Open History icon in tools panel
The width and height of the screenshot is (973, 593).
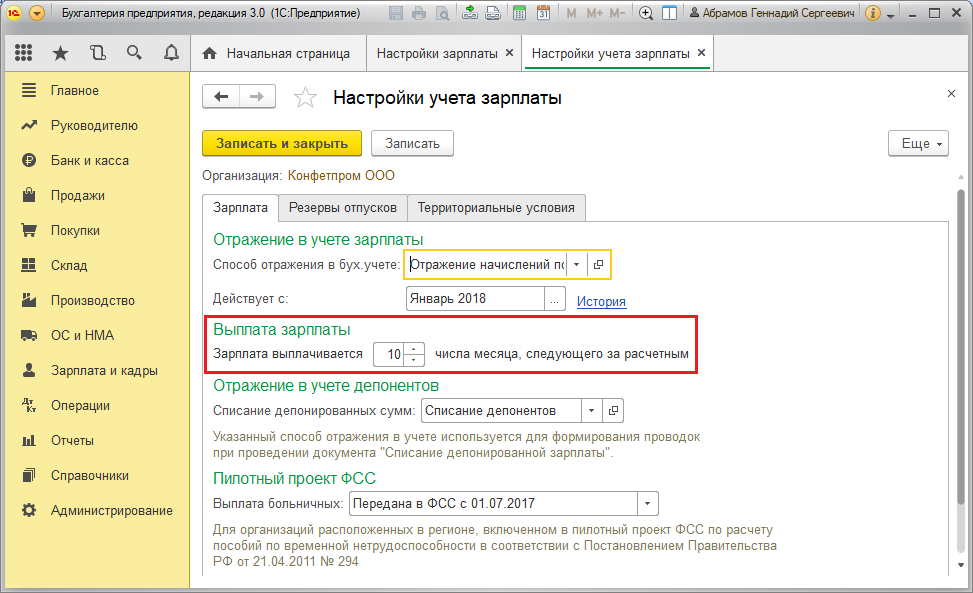coord(97,53)
